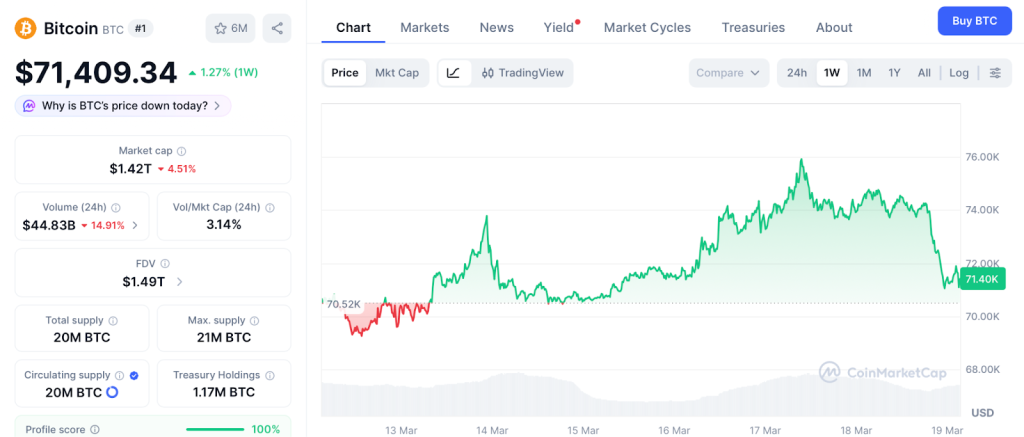Click the circulating supply verified badge
The height and width of the screenshot is (437, 1024).
pyautogui.click(x=134, y=375)
